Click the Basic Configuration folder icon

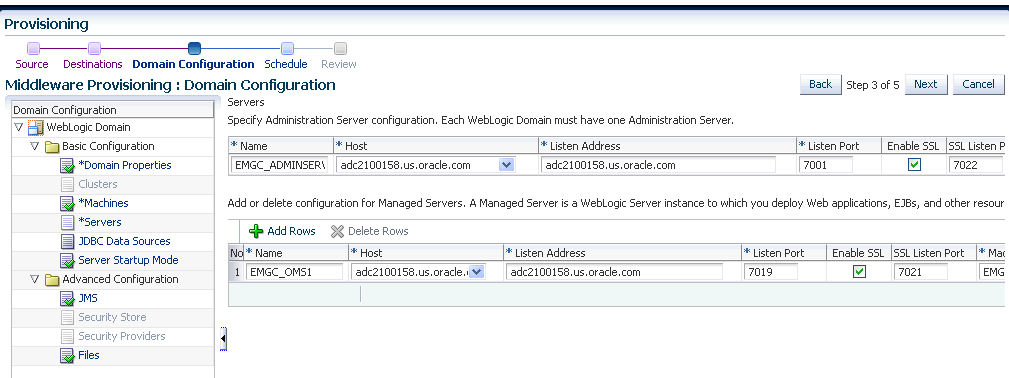pos(51,147)
